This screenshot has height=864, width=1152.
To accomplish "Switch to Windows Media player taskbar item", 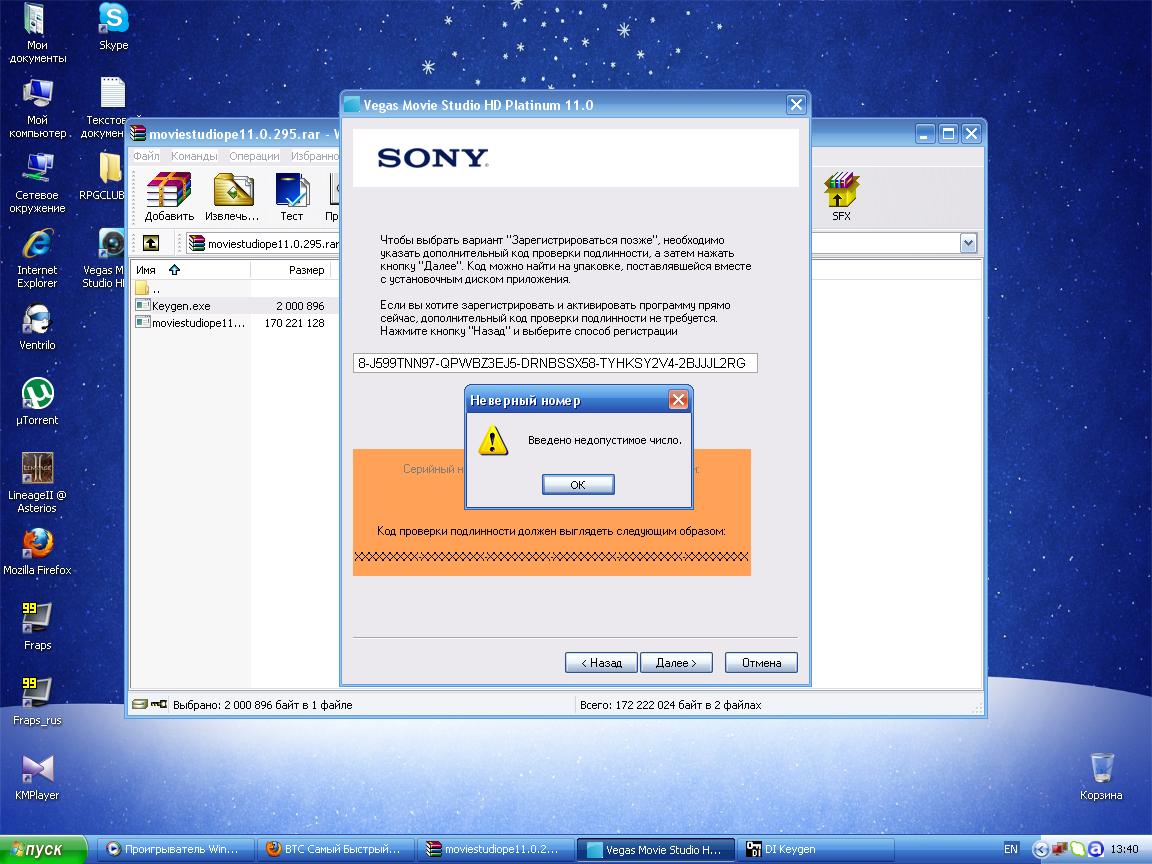I will (176, 849).
